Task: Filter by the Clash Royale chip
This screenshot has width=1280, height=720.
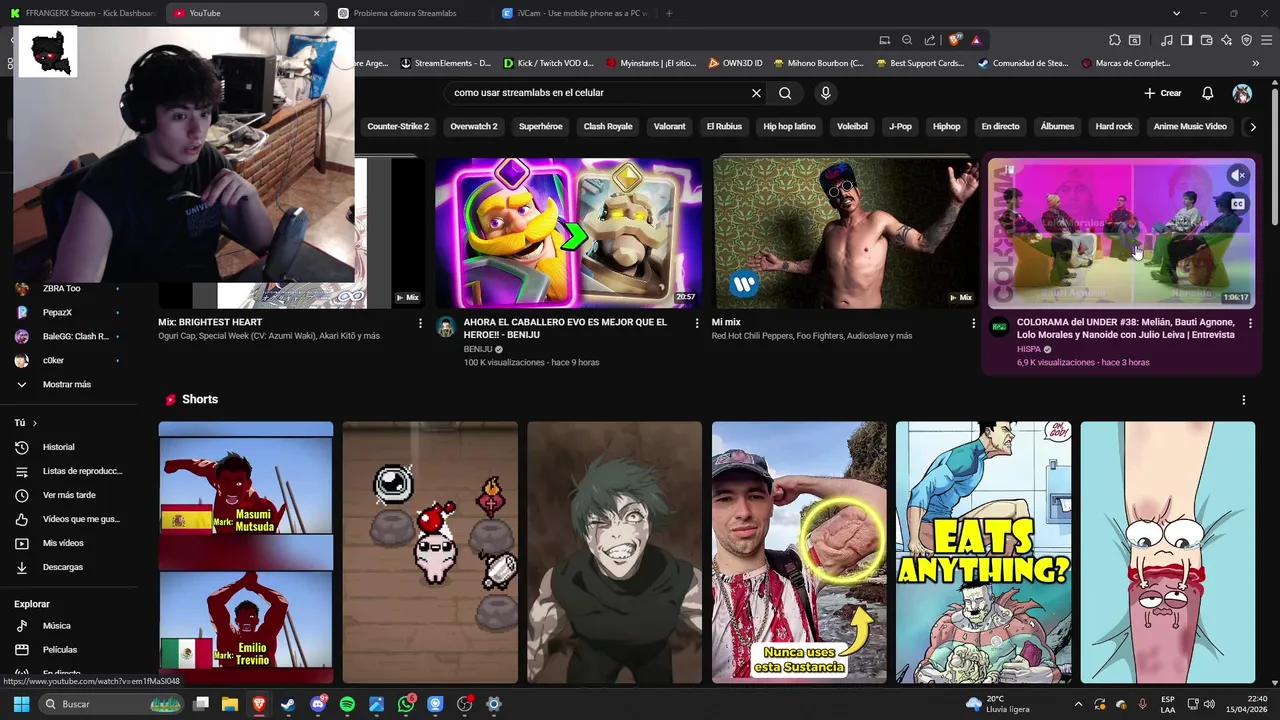Action: (608, 127)
